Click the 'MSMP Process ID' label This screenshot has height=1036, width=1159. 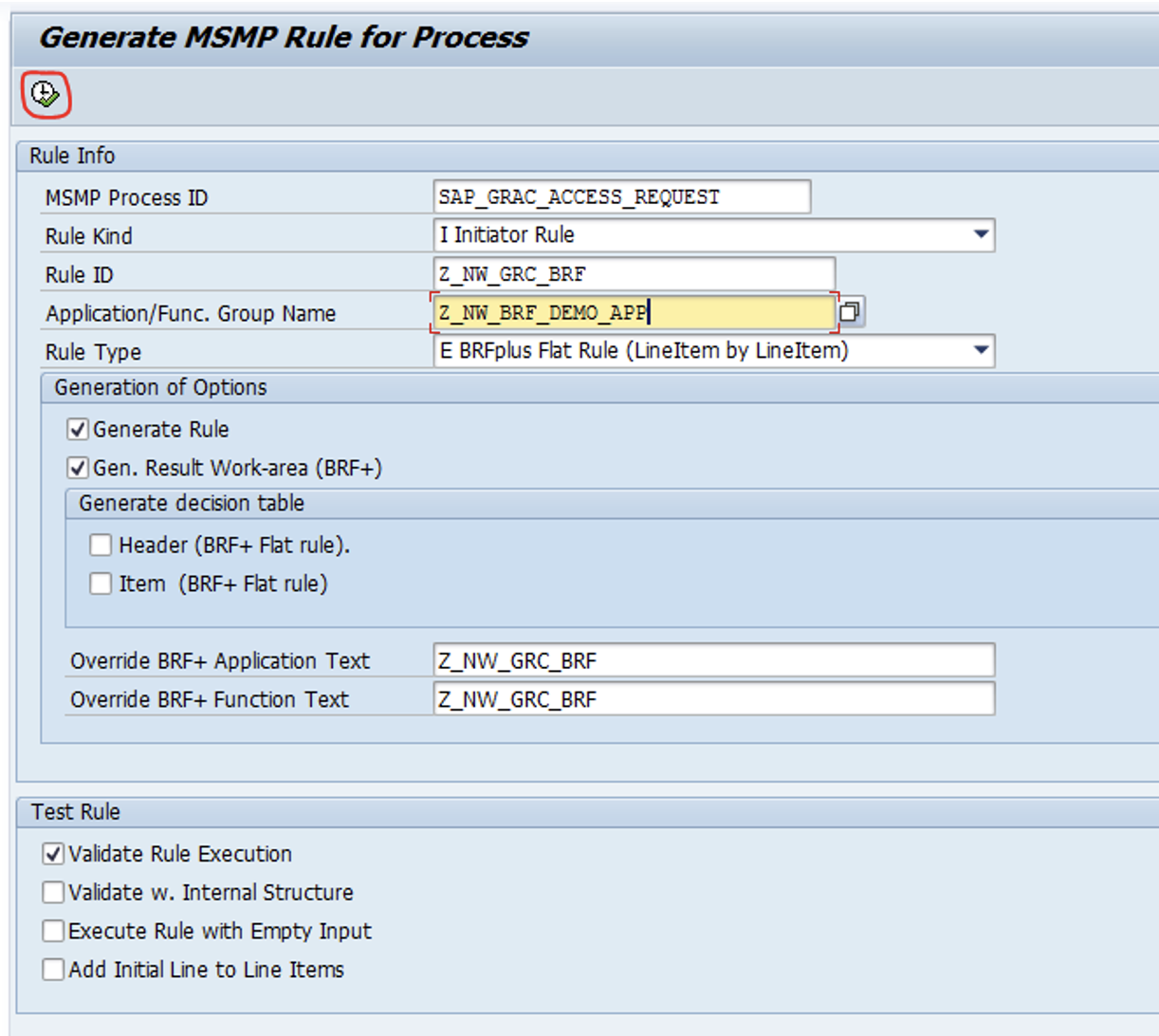(x=126, y=198)
